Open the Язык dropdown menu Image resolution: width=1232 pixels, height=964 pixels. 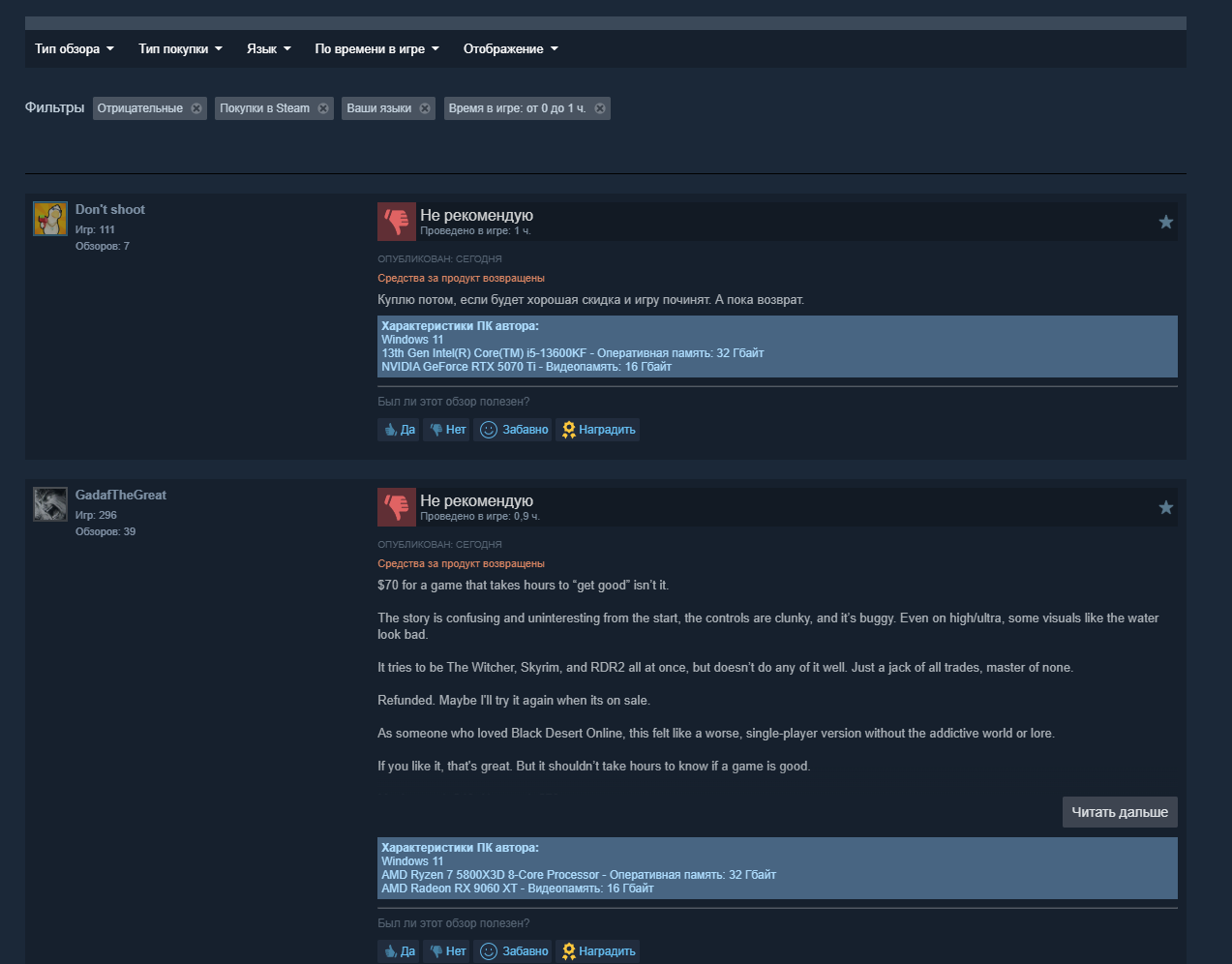pyautogui.click(x=269, y=49)
